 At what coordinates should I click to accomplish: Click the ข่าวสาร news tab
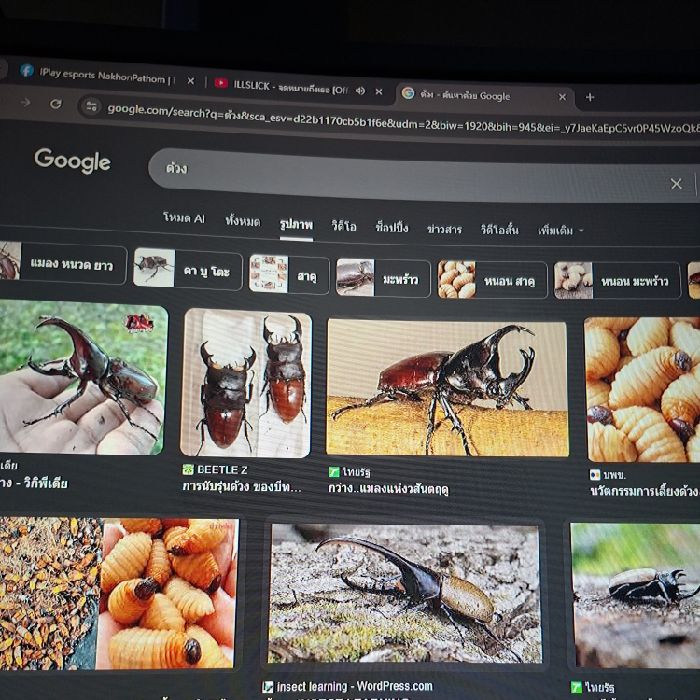coord(444,229)
